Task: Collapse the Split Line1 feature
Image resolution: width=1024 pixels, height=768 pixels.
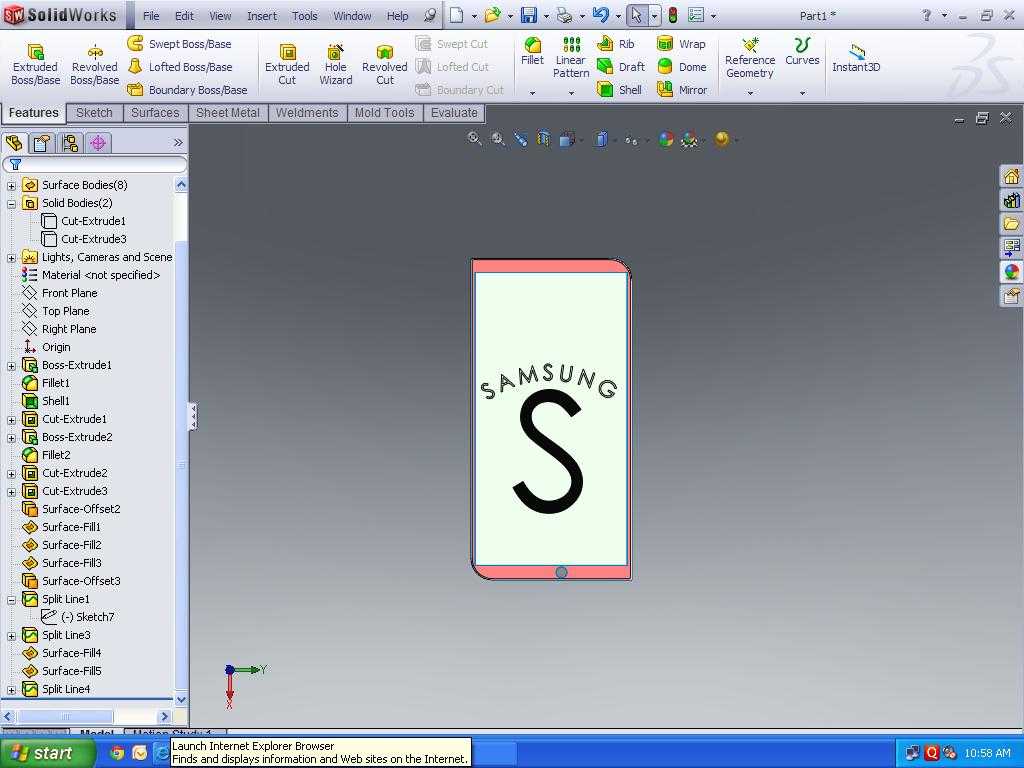Action: (11, 600)
